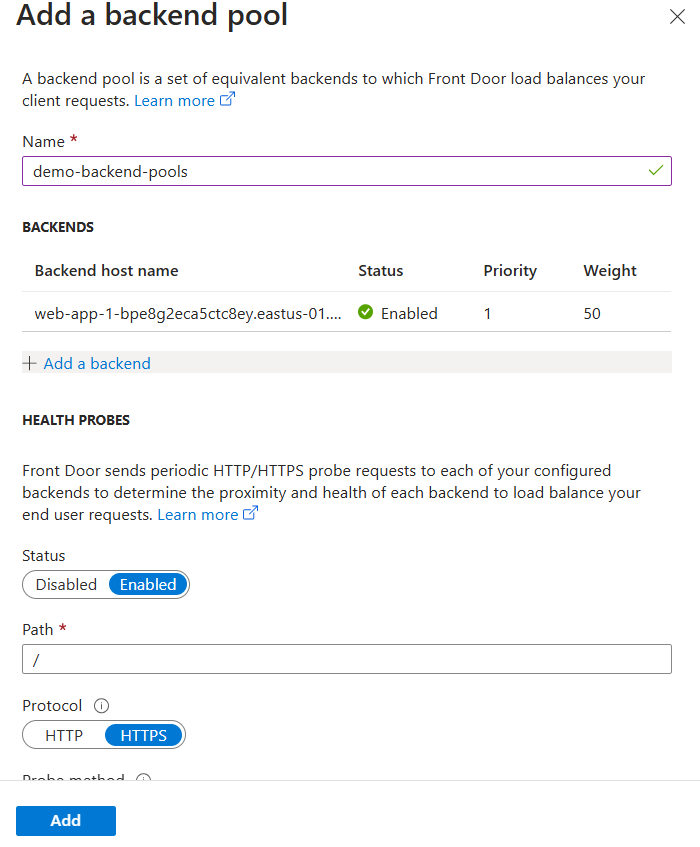Open Learn more link about health probes
The width and height of the screenshot is (700, 847).
pyautogui.click(x=197, y=514)
